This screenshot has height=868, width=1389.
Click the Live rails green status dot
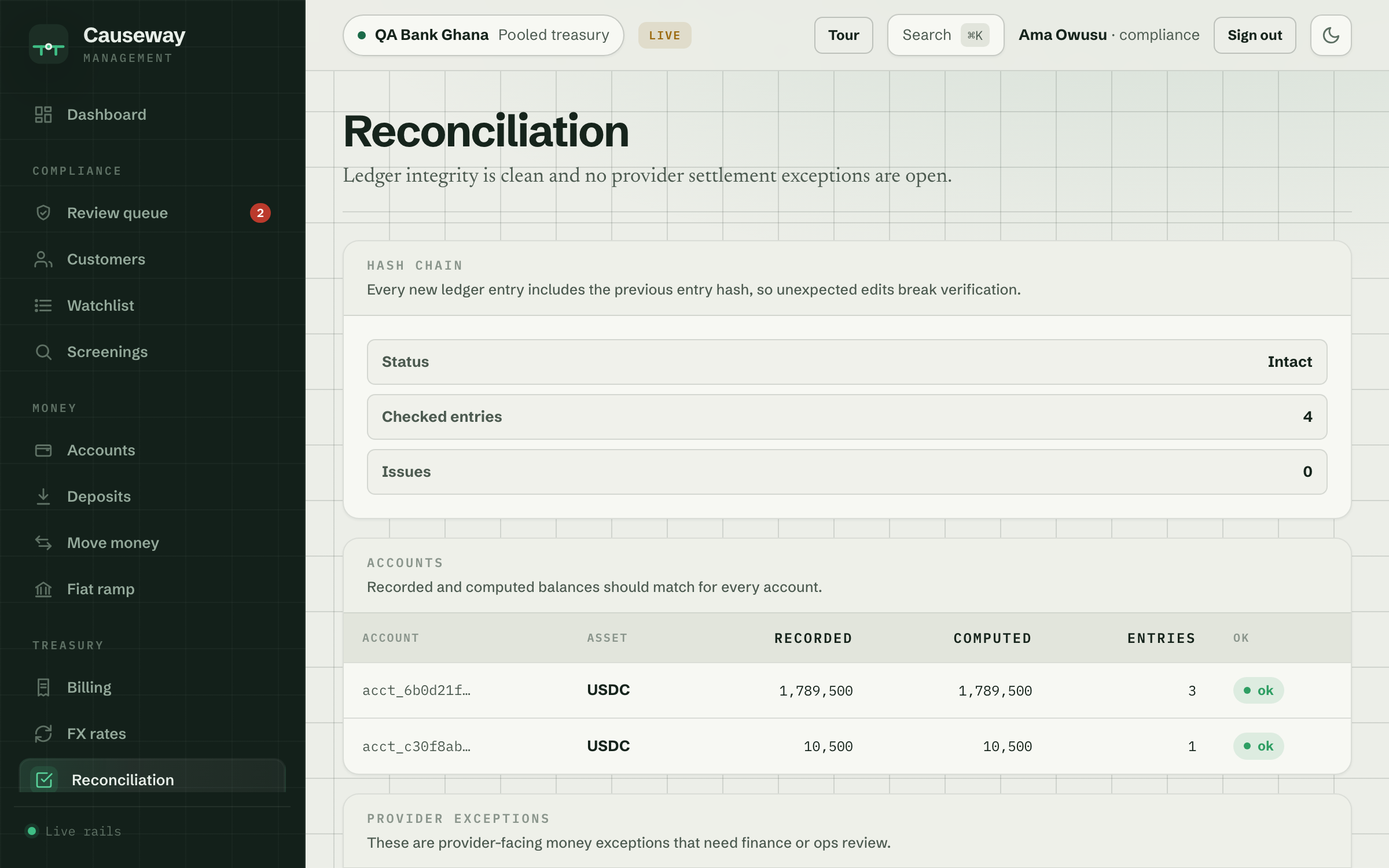(32, 831)
